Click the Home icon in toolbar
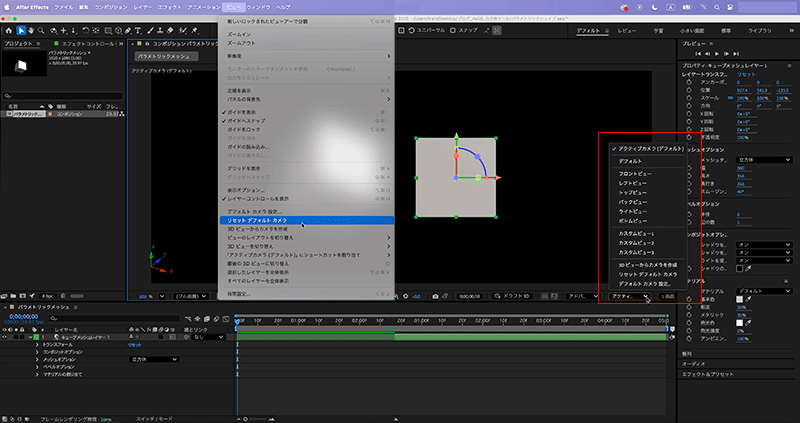Viewport: 800px width, 423px height. pos(9,30)
